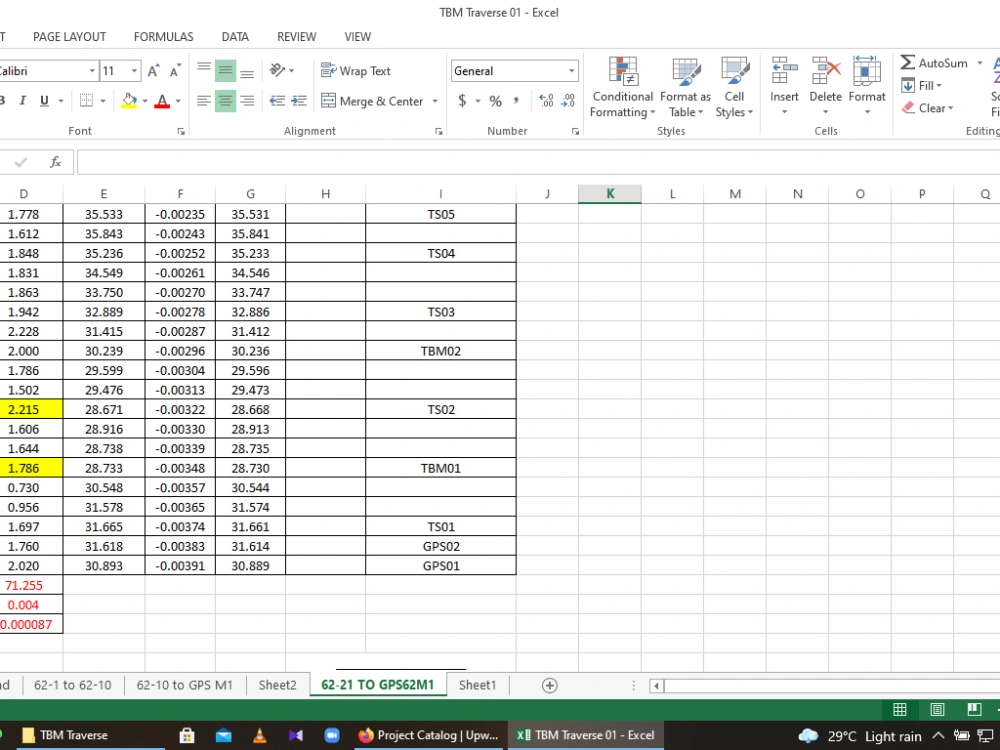
Task: Apply percent style
Action: (496, 101)
